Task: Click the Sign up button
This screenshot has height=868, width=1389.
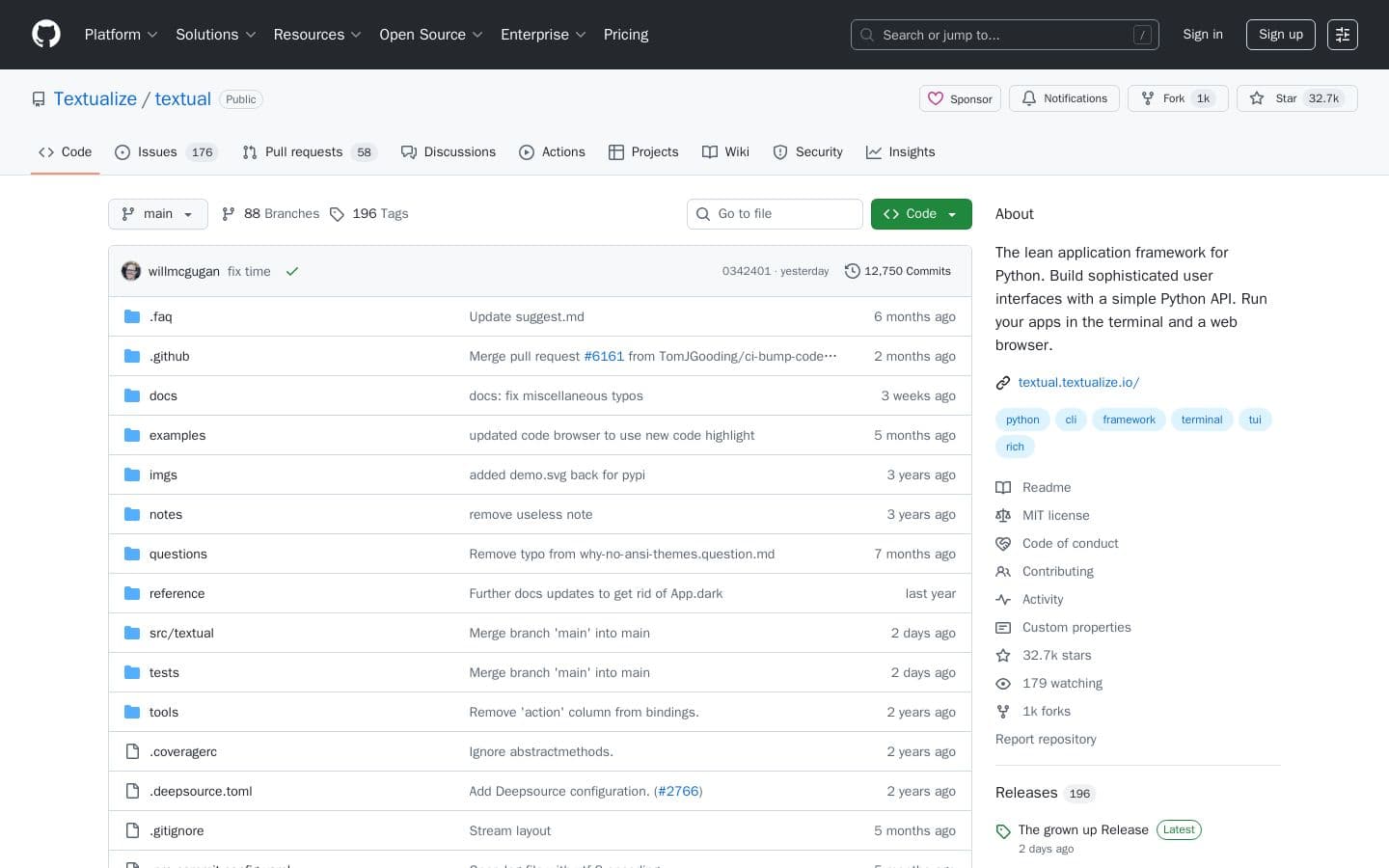Action: pyautogui.click(x=1280, y=35)
